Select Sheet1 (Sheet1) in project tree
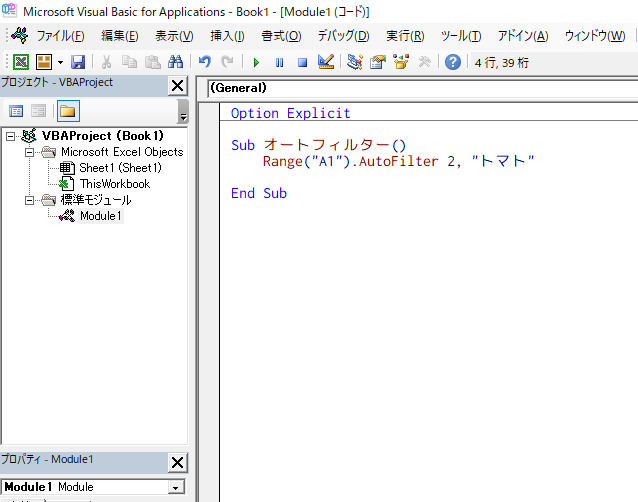The image size is (638, 502). pyautogui.click(x=120, y=168)
